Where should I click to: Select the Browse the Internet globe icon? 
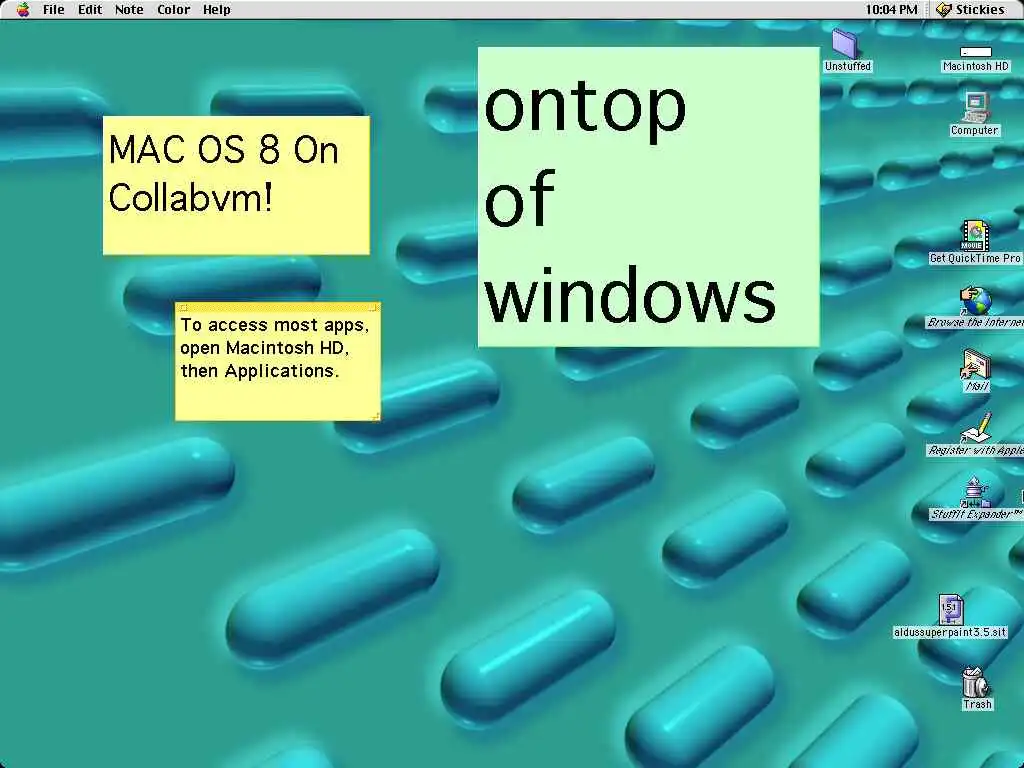(x=975, y=300)
